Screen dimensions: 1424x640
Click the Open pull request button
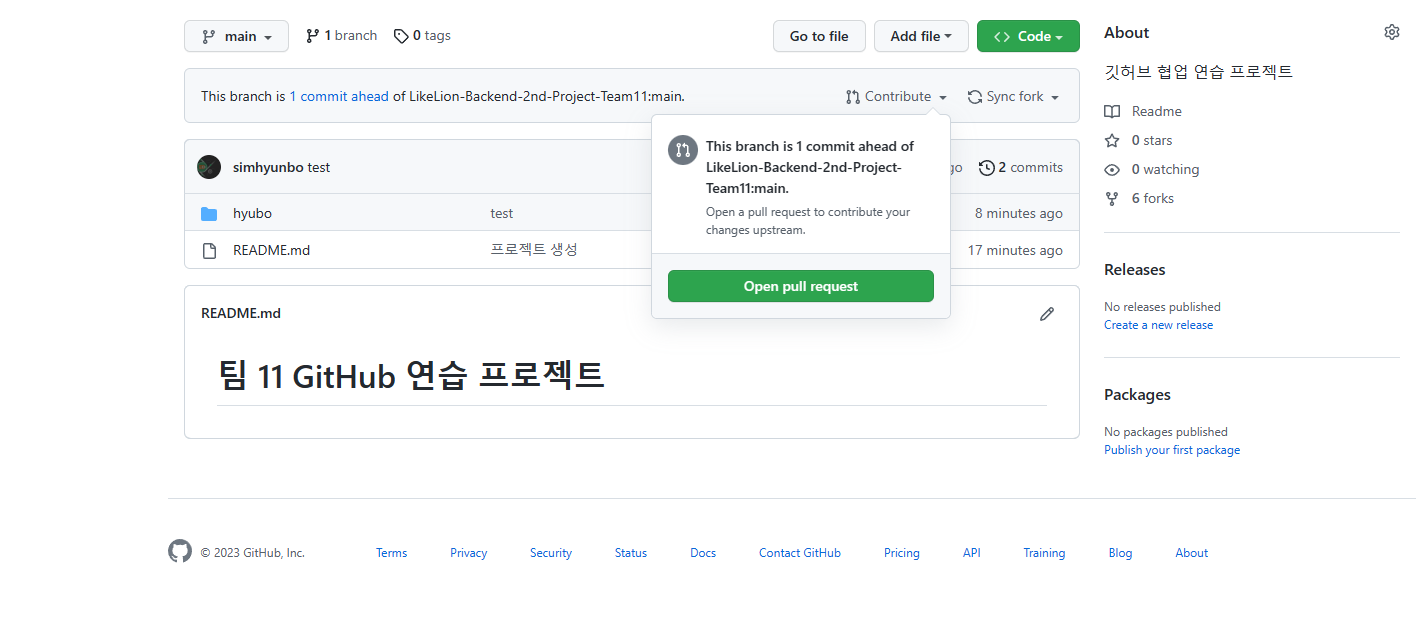pos(800,286)
